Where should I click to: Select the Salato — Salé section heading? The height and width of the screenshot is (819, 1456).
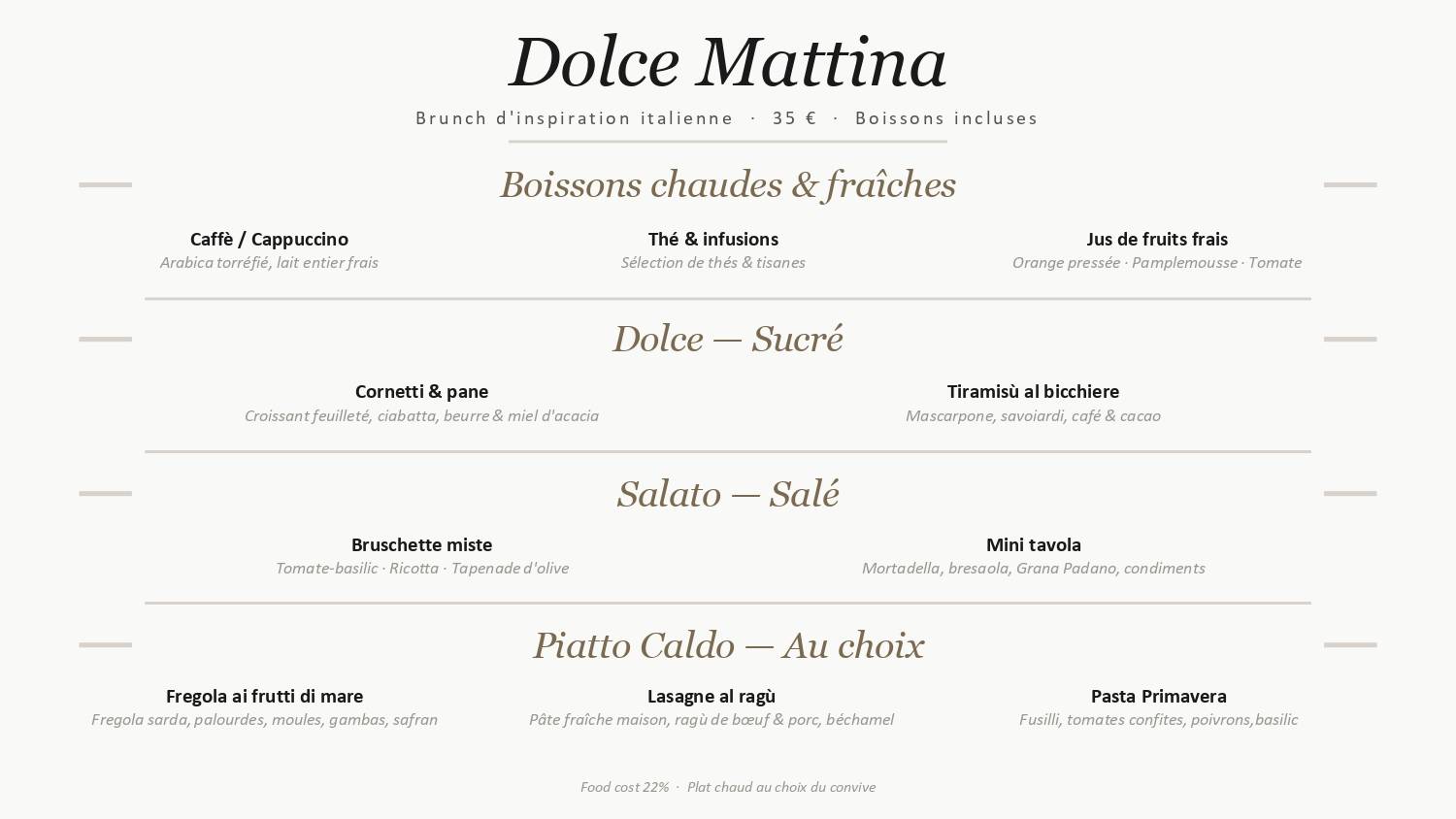tap(728, 494)
